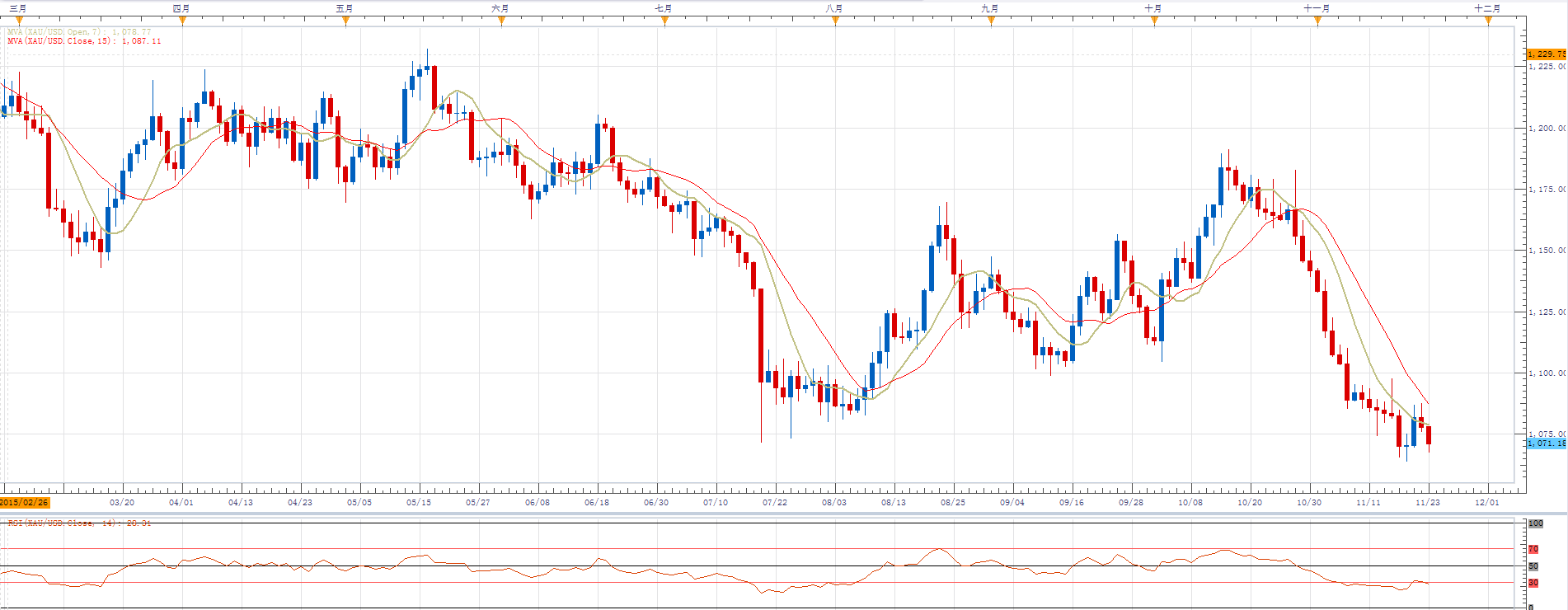This screenshot has width=1568, height=610.
Task: Click the 07/22 date on the time axis
Action: coord(775,502)
